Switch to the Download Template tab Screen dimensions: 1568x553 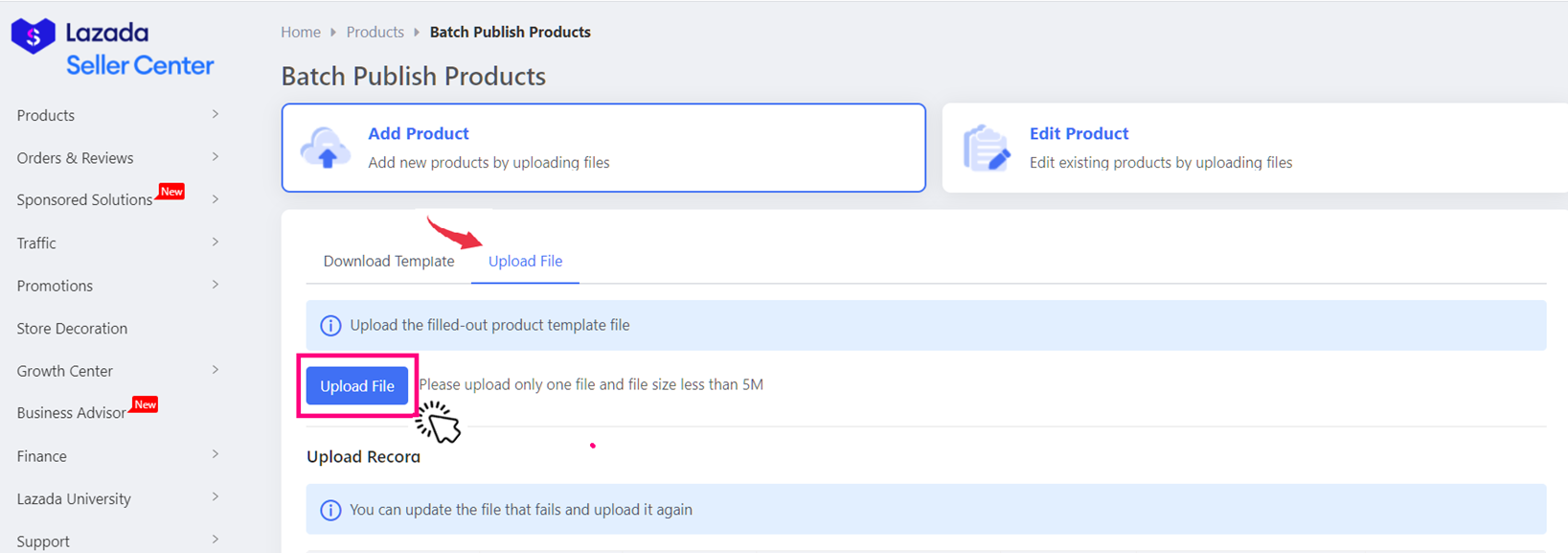coord(389,261)
